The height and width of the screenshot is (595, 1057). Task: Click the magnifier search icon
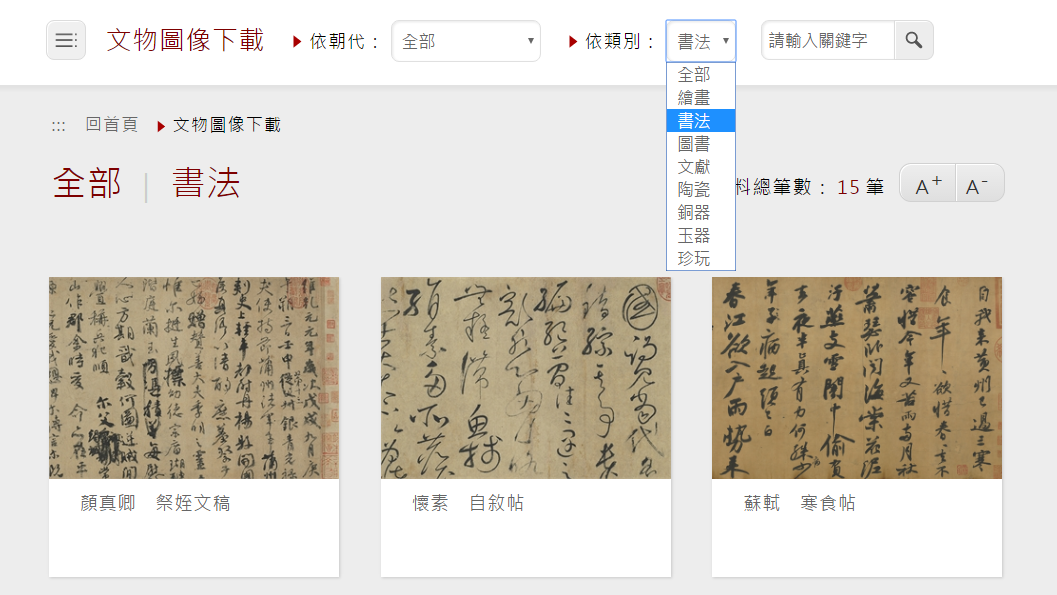pyautogui.click(x=913, y=40)
